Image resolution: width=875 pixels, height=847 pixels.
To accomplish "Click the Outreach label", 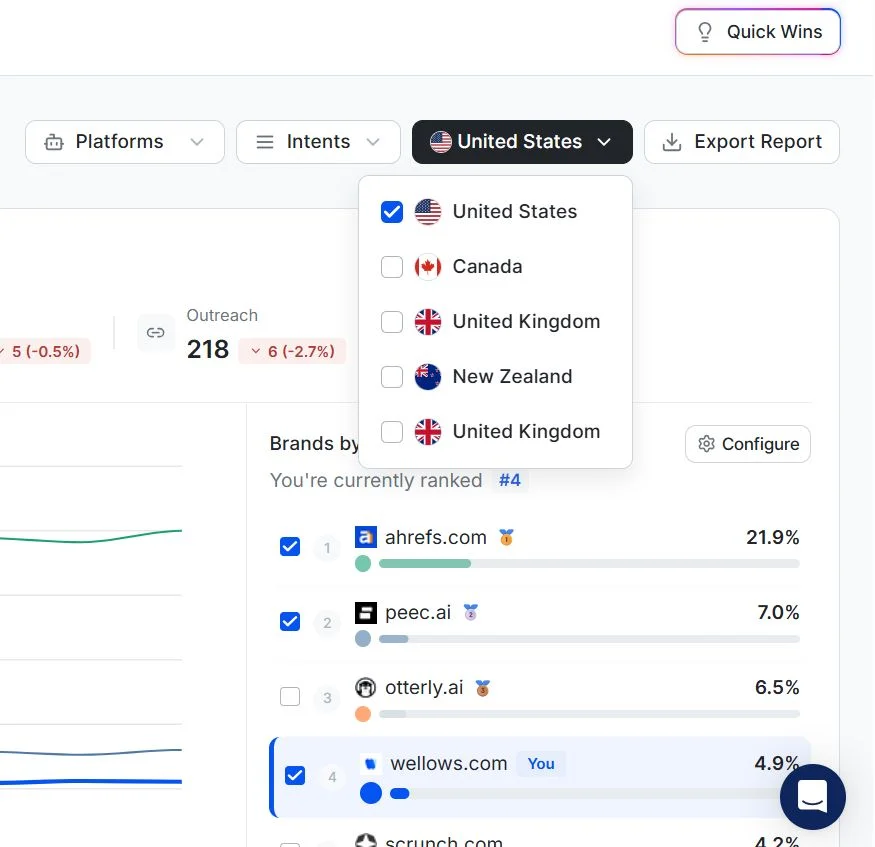I will point(222,316).
